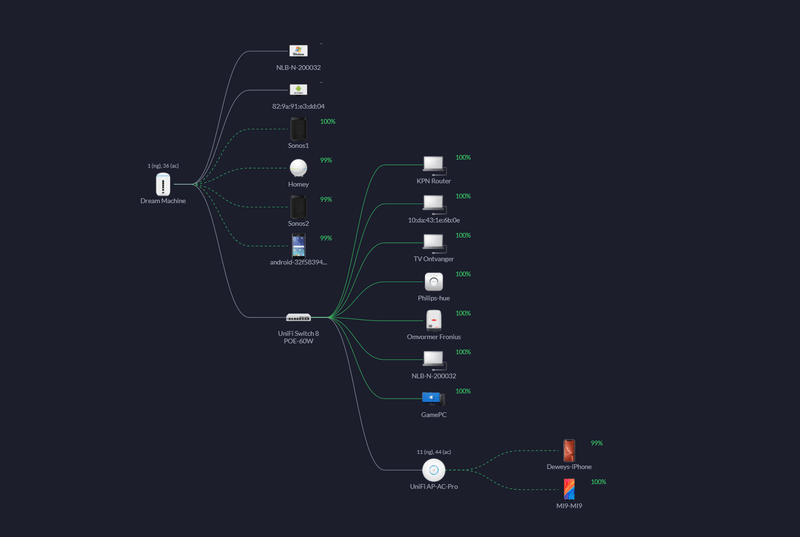
Task: Click the 100% signal value next to Sonos1
Action: pyautogui.click(x=328, y=121)
